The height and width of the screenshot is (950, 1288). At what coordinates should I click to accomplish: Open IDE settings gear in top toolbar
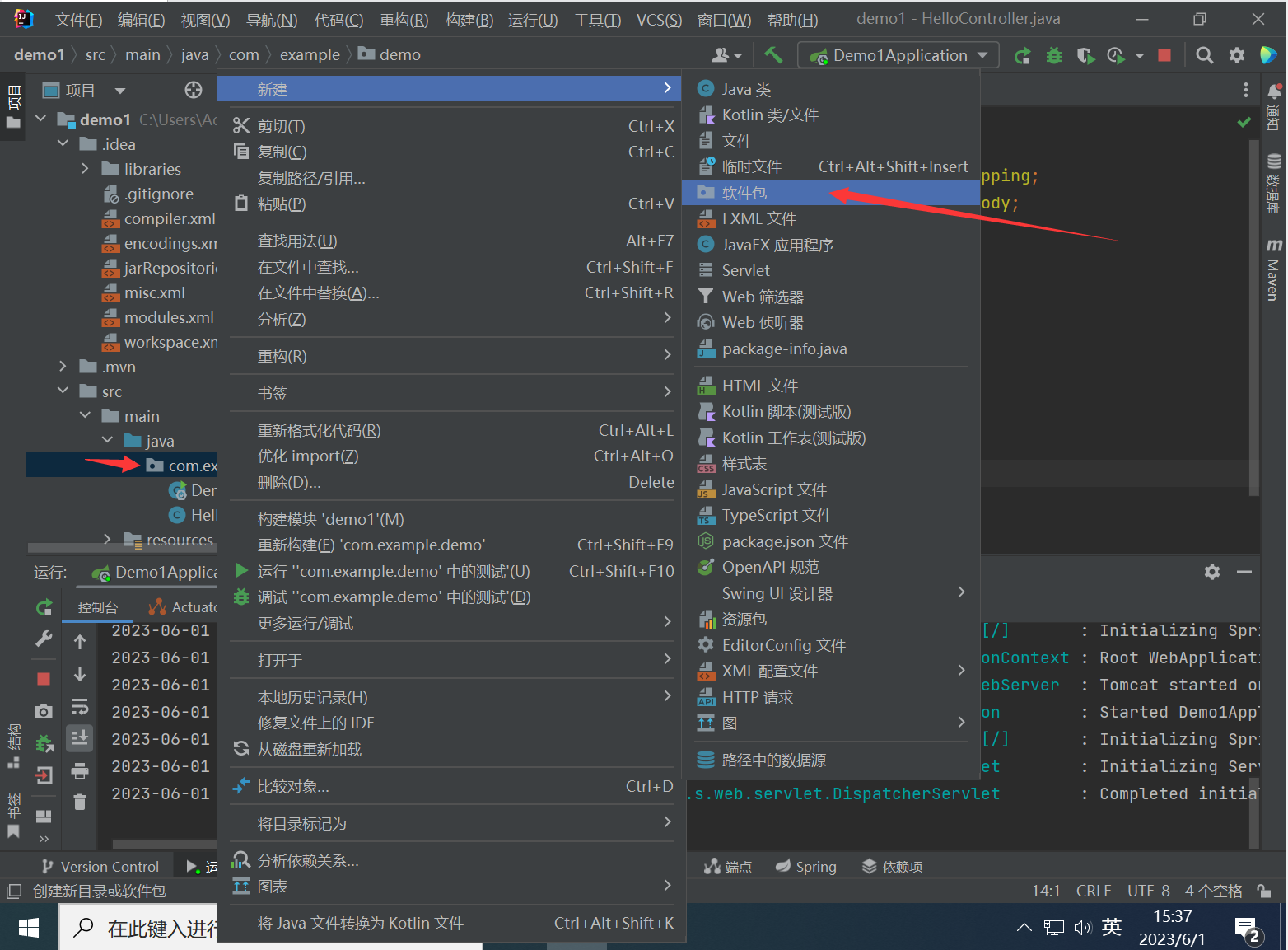tap(1236, 55)
